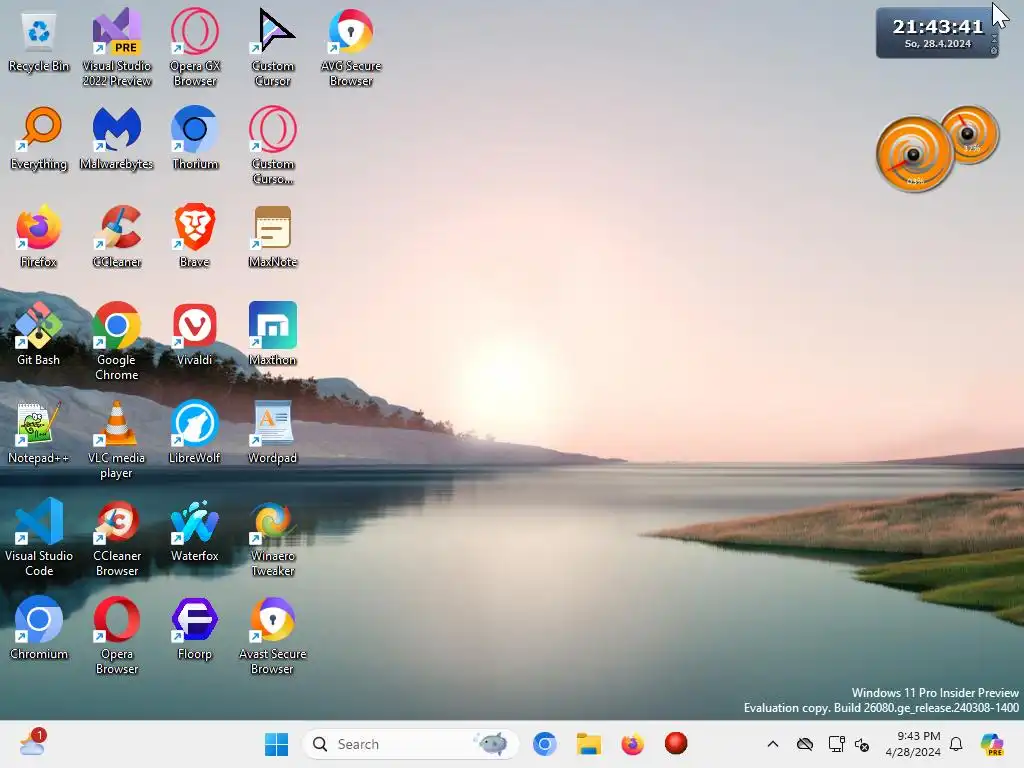Launch Copilot Preview from the taskbar
Viewport: 1024px width, 768px height.
992,744
